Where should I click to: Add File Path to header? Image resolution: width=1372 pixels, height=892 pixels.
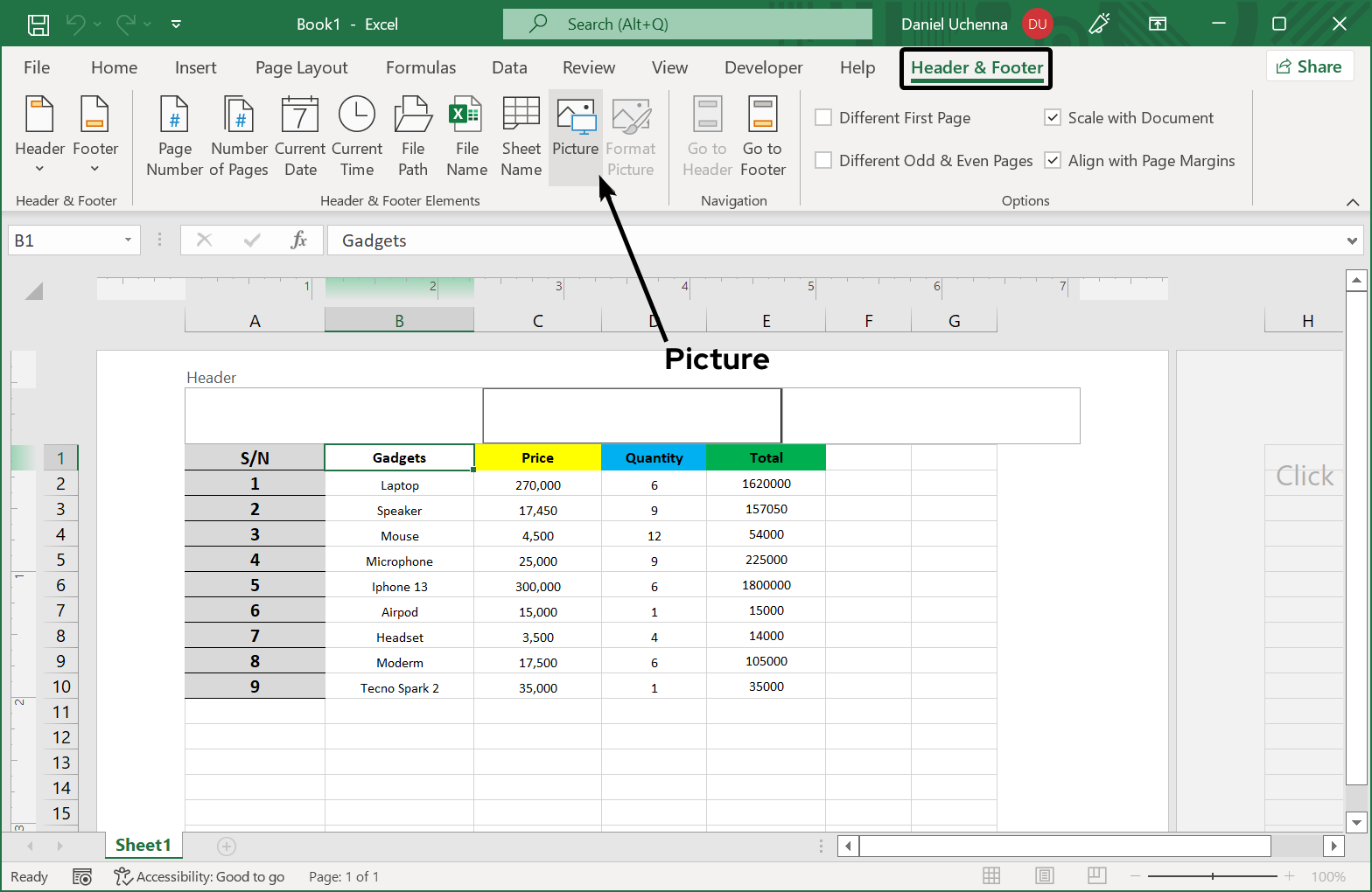pyautogui.click(x=413, y=136)
